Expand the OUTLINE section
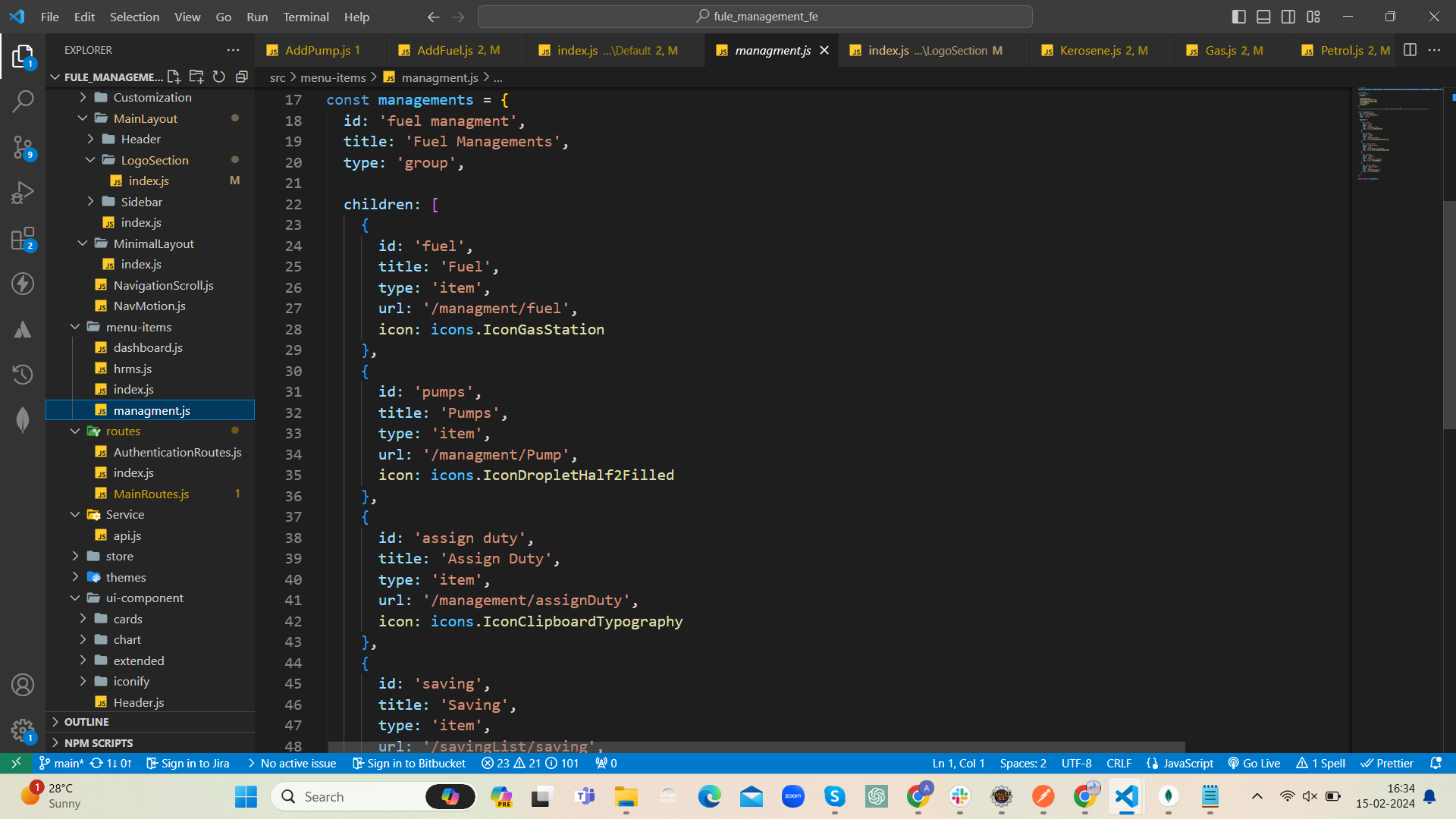Screen dimensions: 1456x819 [86, 722]
